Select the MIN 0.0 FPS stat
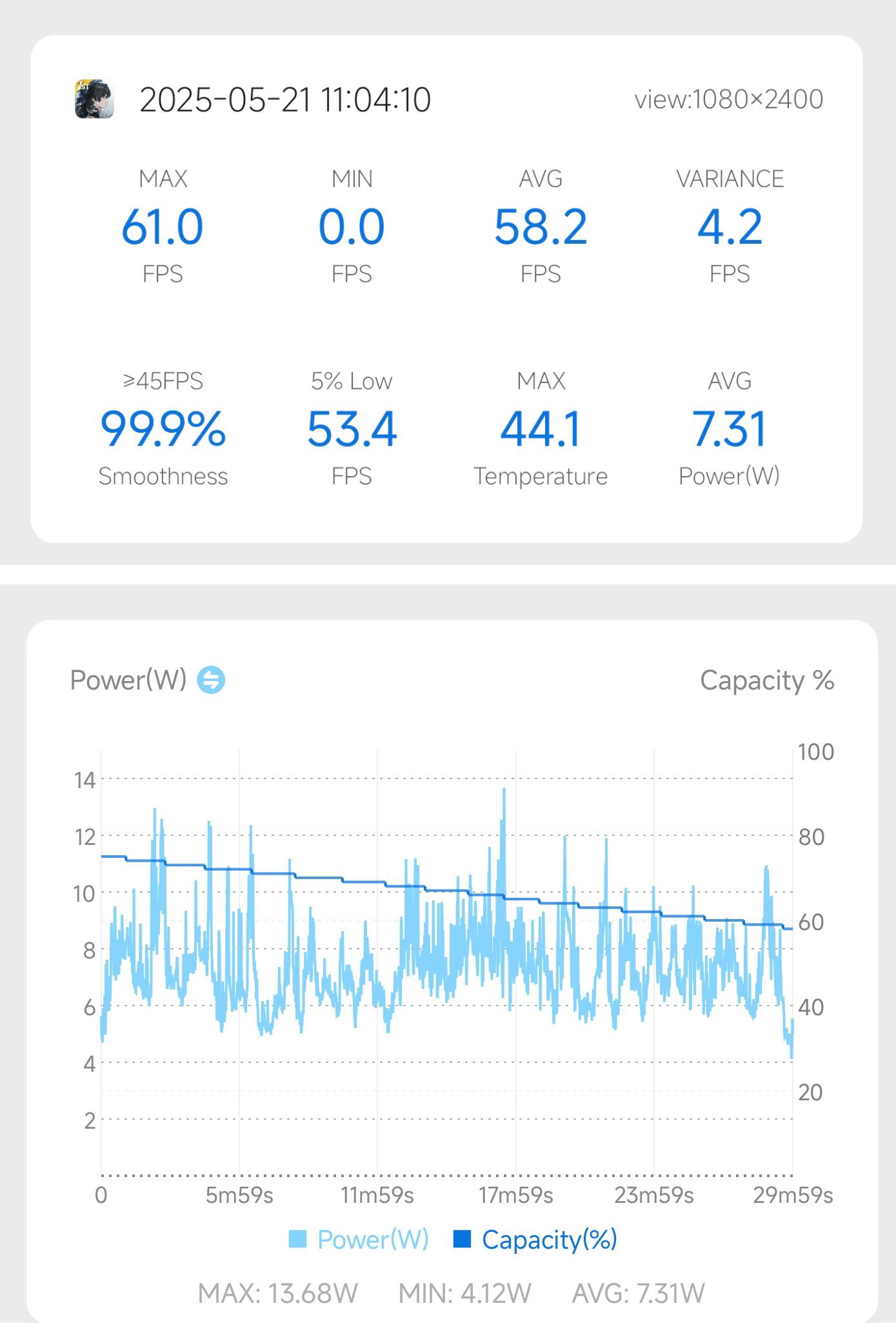Viewport: 896px width, 1328px height. coord(352,226)
